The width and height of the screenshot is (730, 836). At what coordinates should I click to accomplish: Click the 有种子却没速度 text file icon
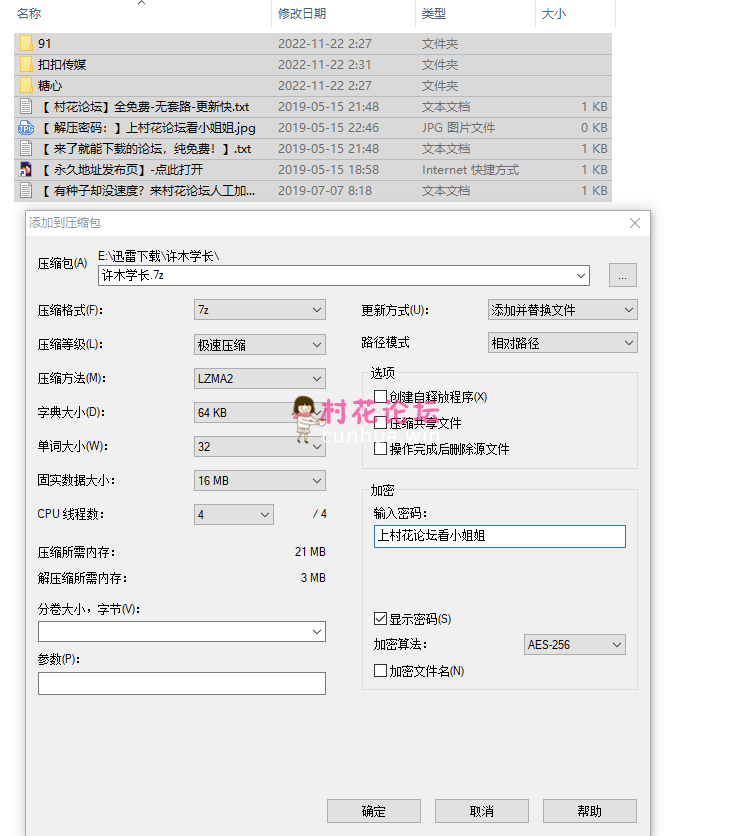(26, 191)
